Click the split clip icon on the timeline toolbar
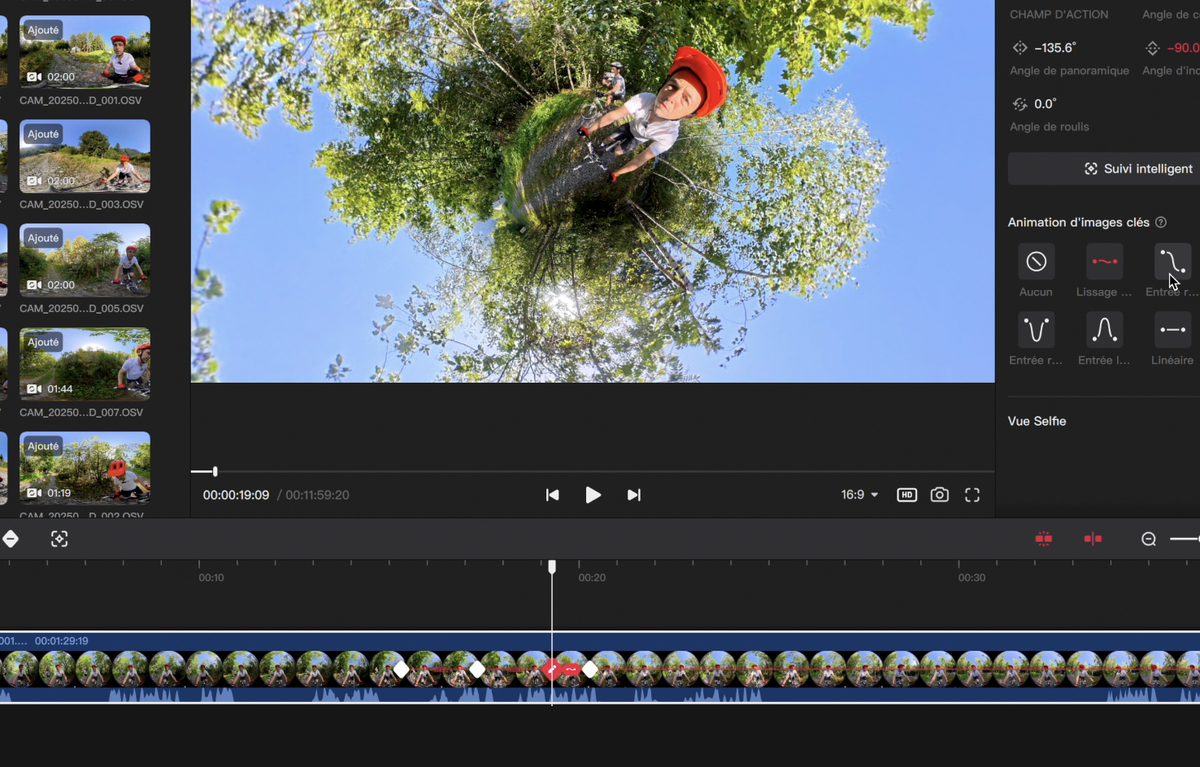1200x767 pixels. (1092, 539)
